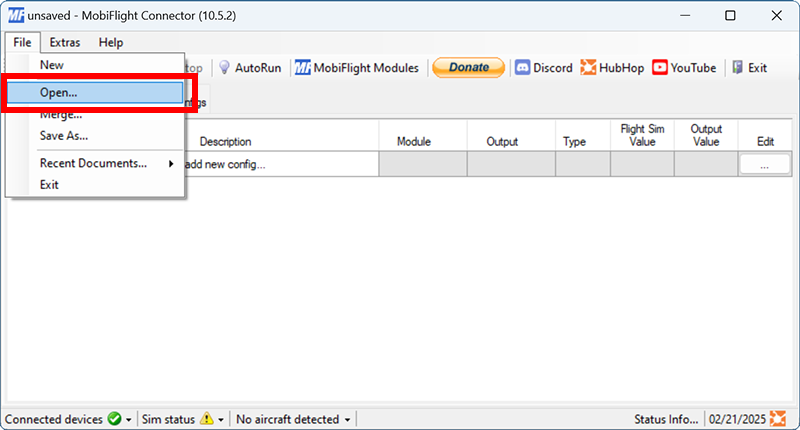The width and height of the screenshot is (800, 430).
Task: Open the Extras menu
Action: pyautogui.click(x=65, y=42)
